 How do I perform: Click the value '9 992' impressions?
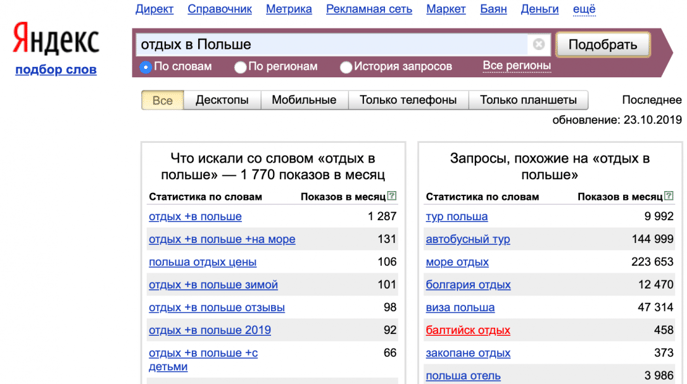(x=659, y=216)
